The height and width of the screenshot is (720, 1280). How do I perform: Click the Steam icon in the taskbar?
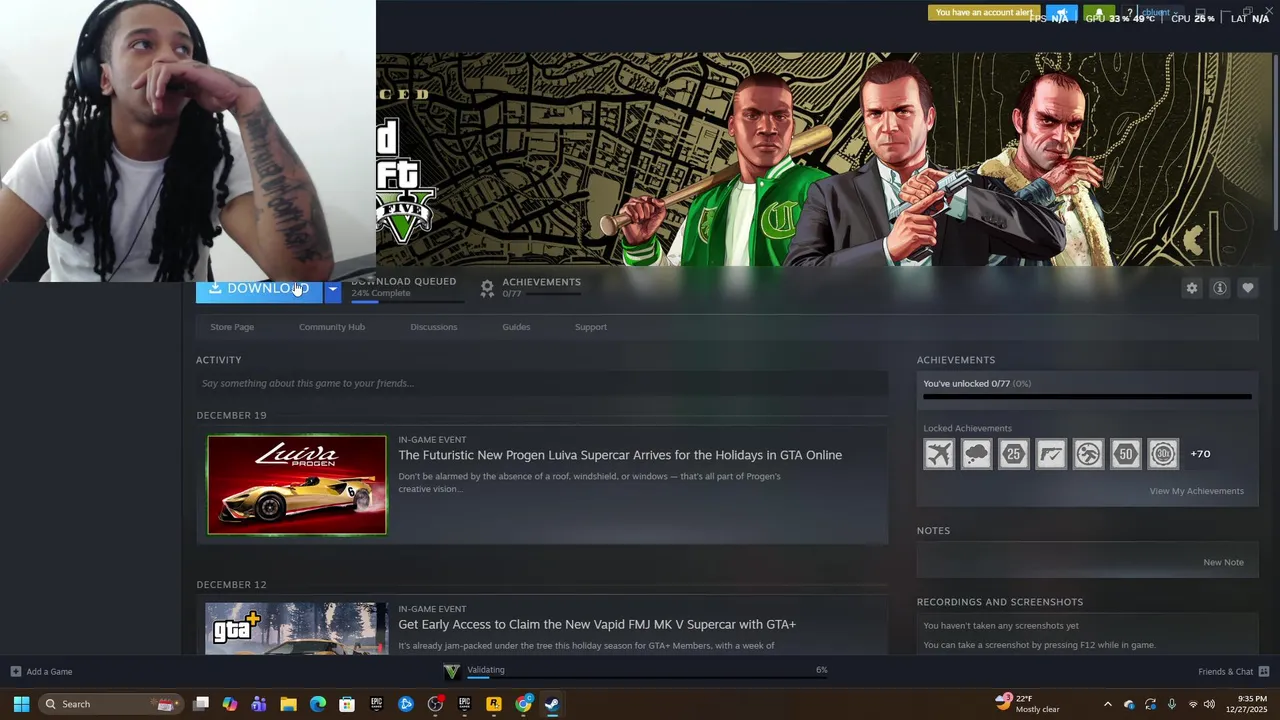[552, 704]
